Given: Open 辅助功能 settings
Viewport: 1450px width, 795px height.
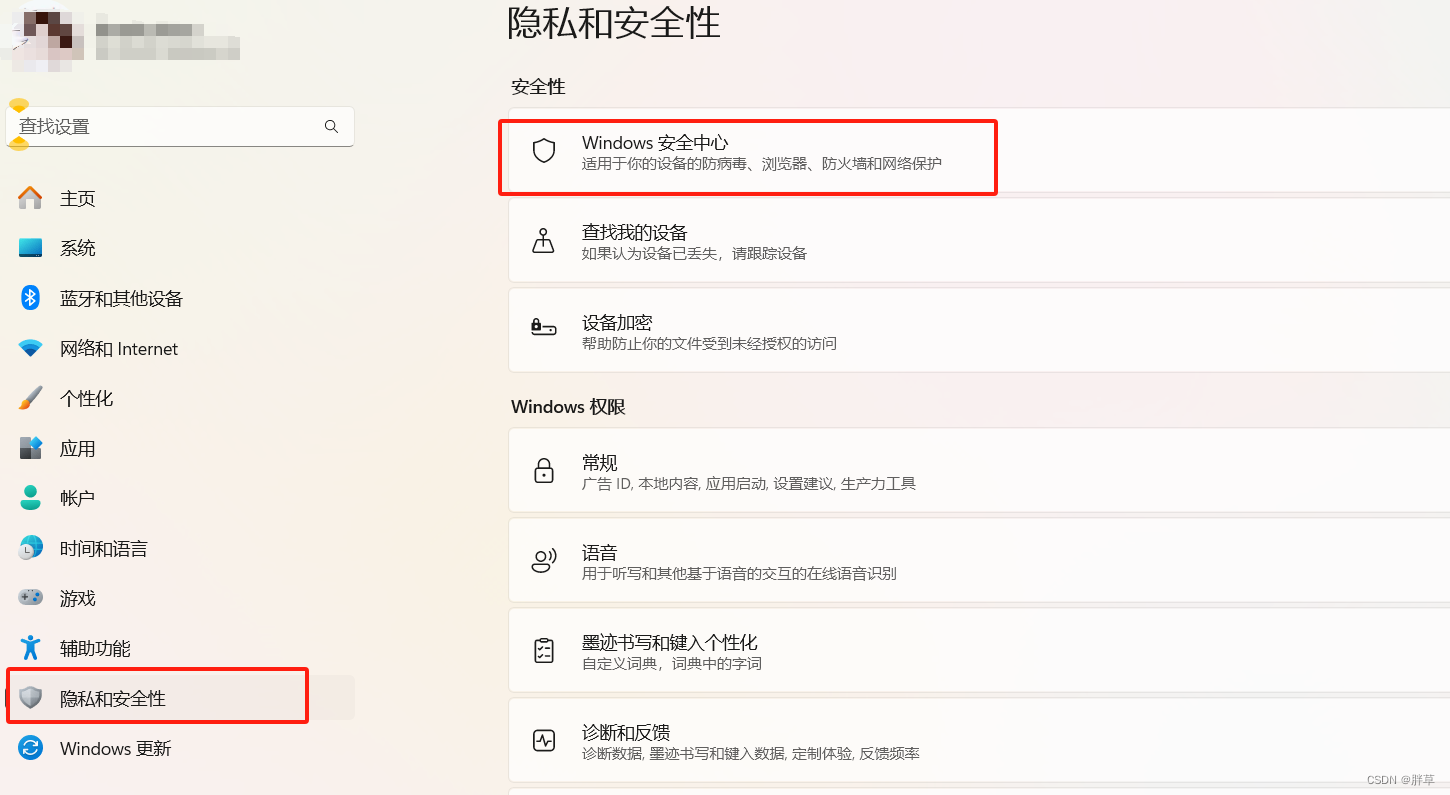Looking at the screenshot, I should (180, 648).
